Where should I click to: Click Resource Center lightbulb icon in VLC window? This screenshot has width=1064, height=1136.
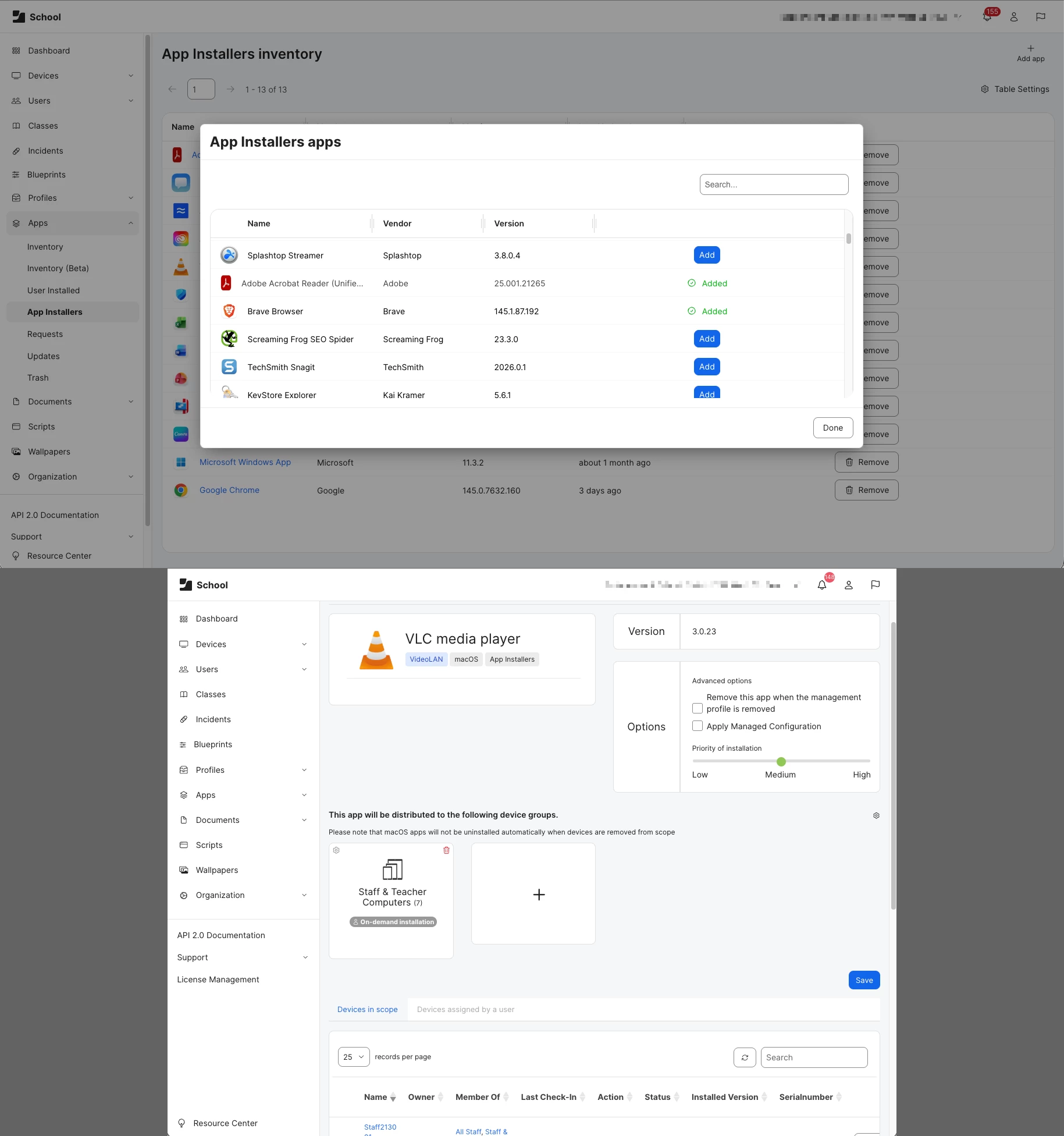(x=182, y=1123)
